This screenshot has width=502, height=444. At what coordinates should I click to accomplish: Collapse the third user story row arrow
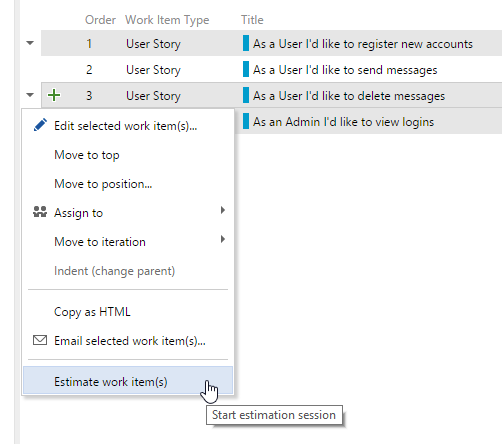point(30,95)
